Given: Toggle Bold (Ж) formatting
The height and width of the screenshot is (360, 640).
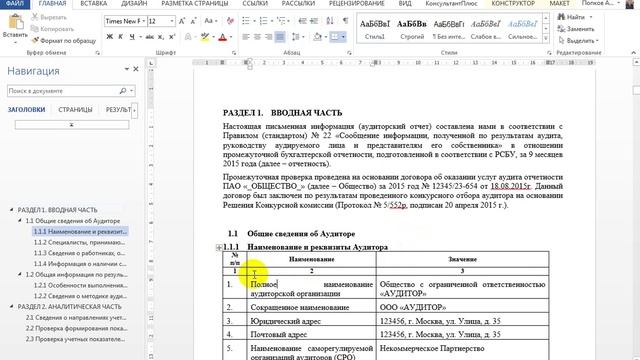Looking at the screenshot, I should [109, 37].
